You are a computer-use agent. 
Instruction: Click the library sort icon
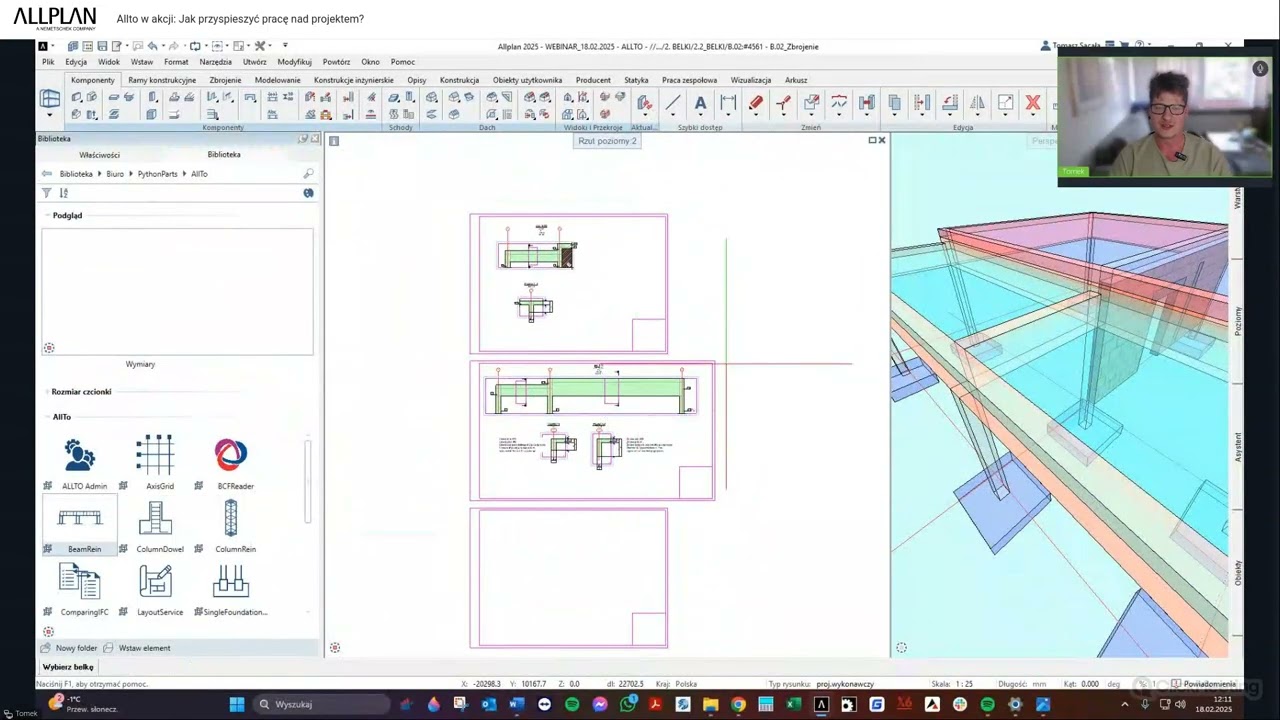63,193
